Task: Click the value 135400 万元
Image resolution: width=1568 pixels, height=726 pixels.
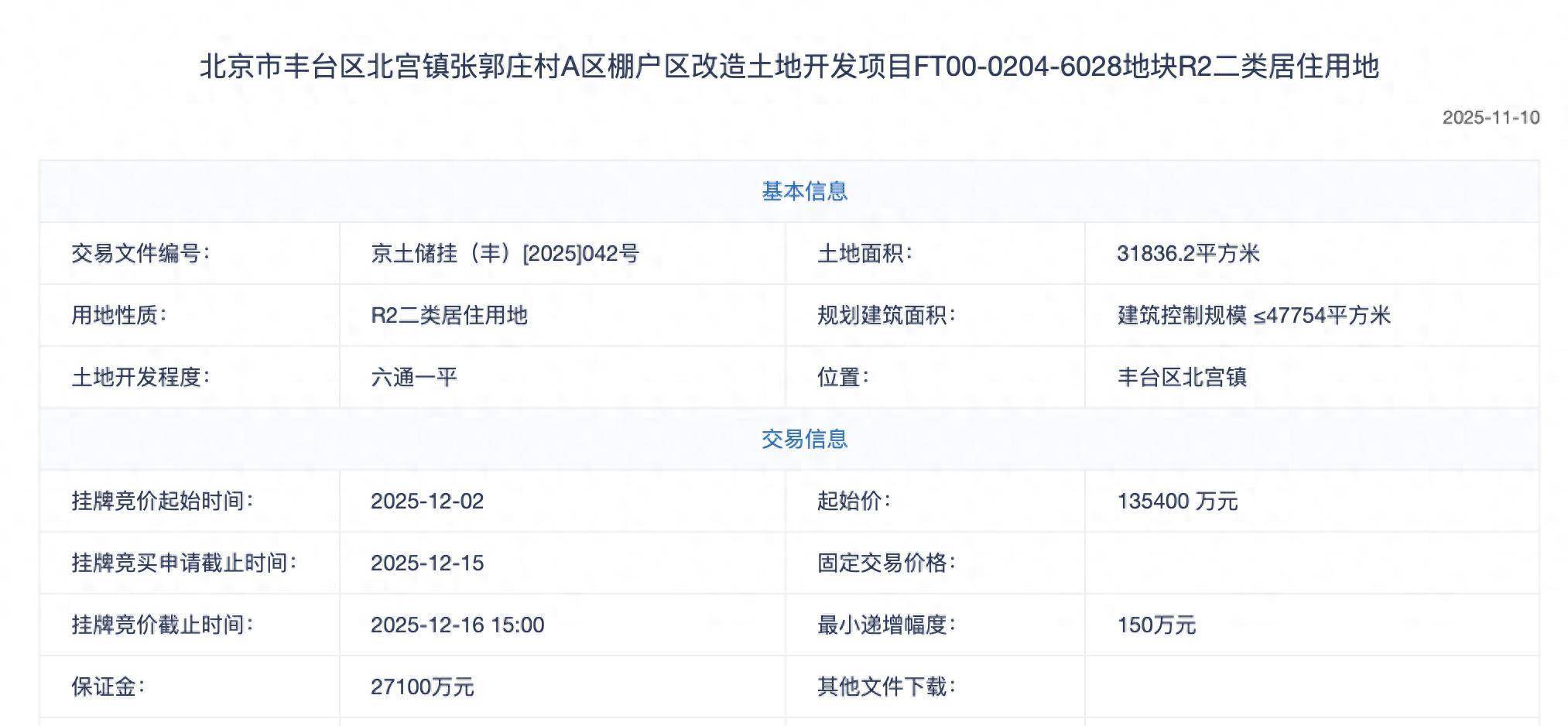Action: (1177, 501)
